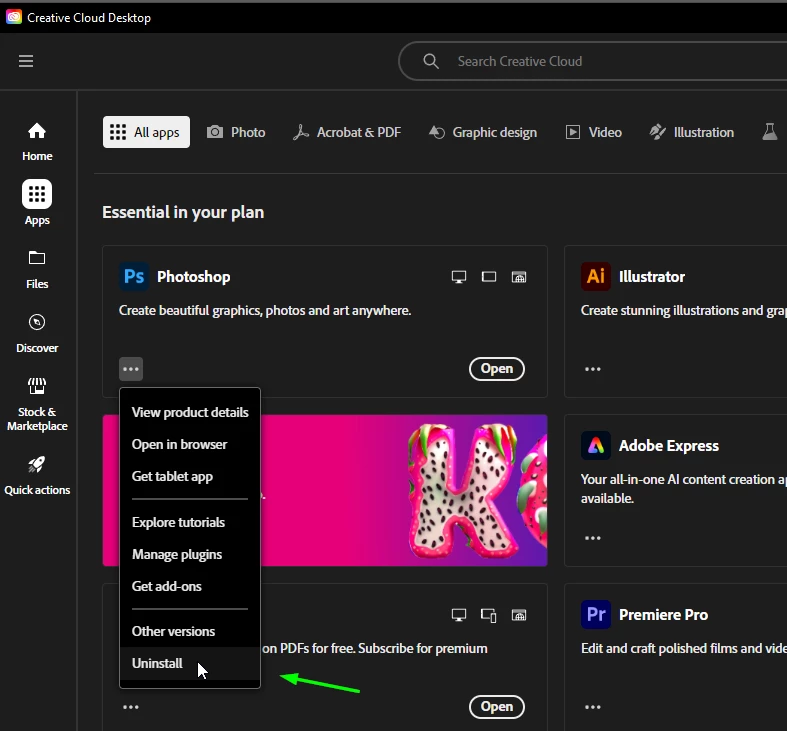This screenshot has height=731, width=787.
Task: Click the Photoshop app title text
Action: 194,277
